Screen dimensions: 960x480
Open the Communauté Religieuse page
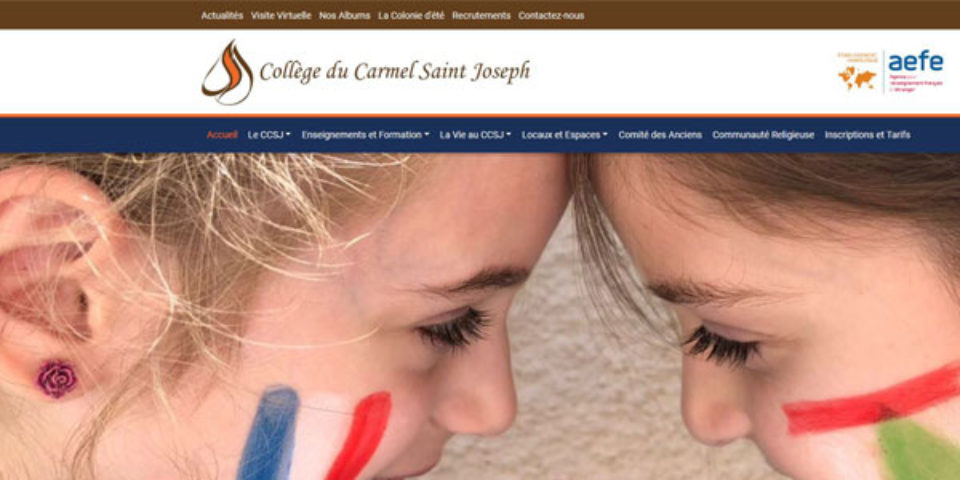[x=763, y=135]
